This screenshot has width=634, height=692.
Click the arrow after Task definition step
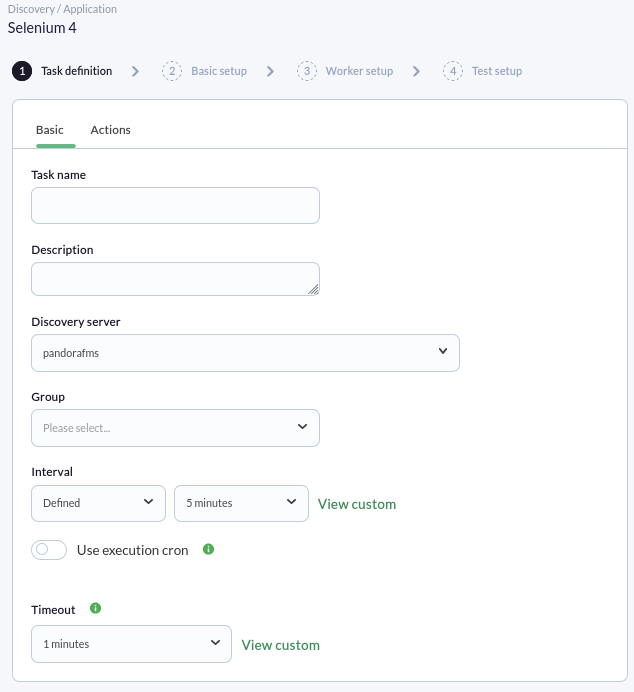135,71
